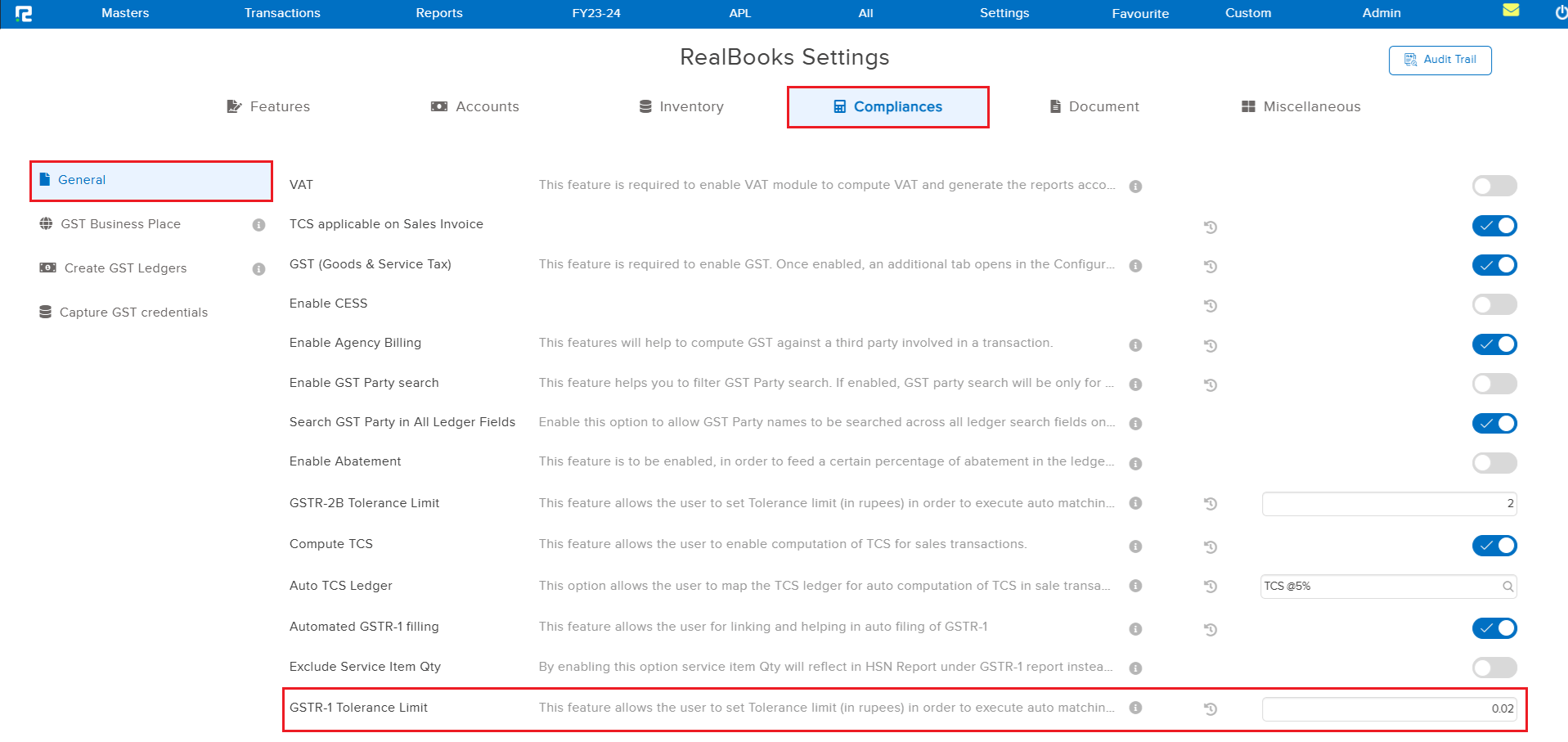Open Capture GST credentials section

(x=133, y=313)
